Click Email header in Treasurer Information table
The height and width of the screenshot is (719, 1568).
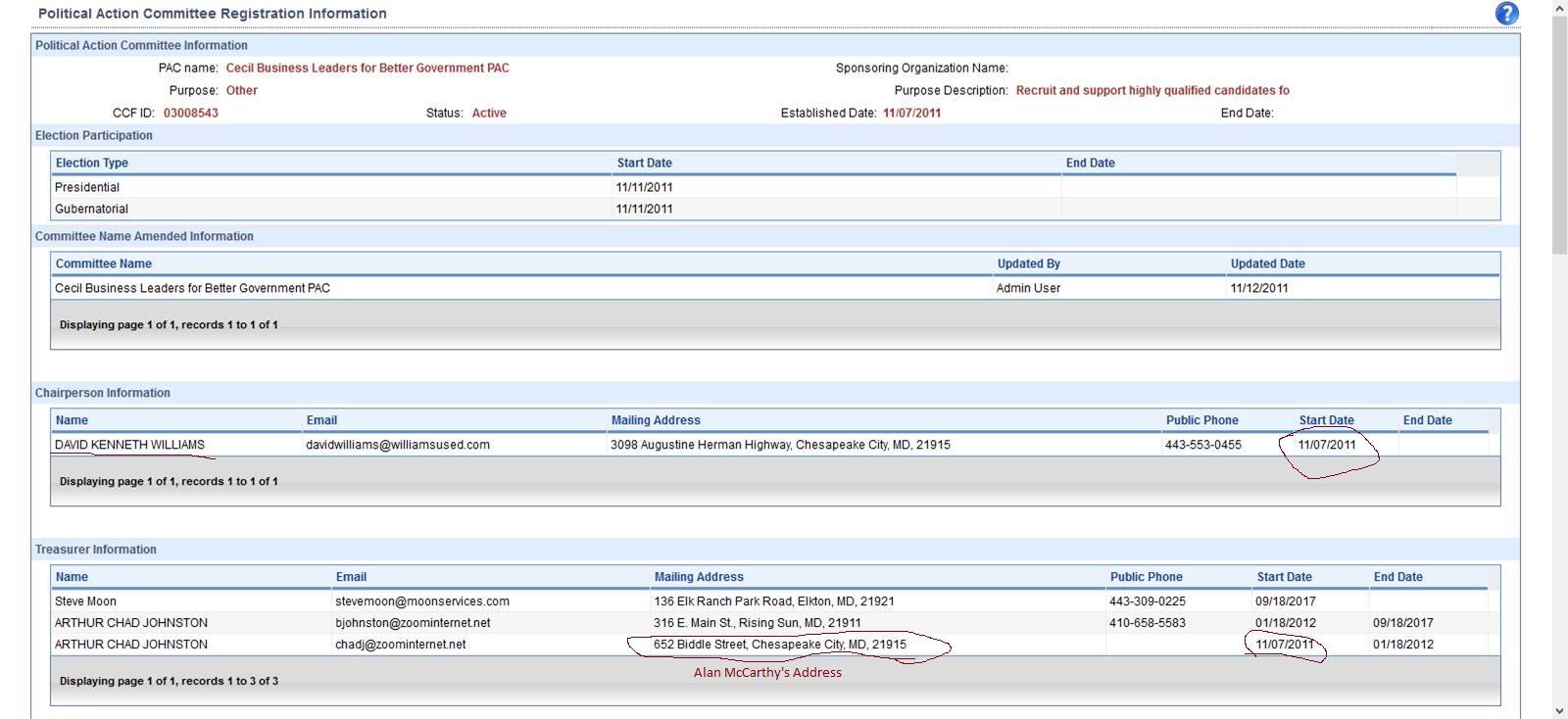click(x=351, y=577)
